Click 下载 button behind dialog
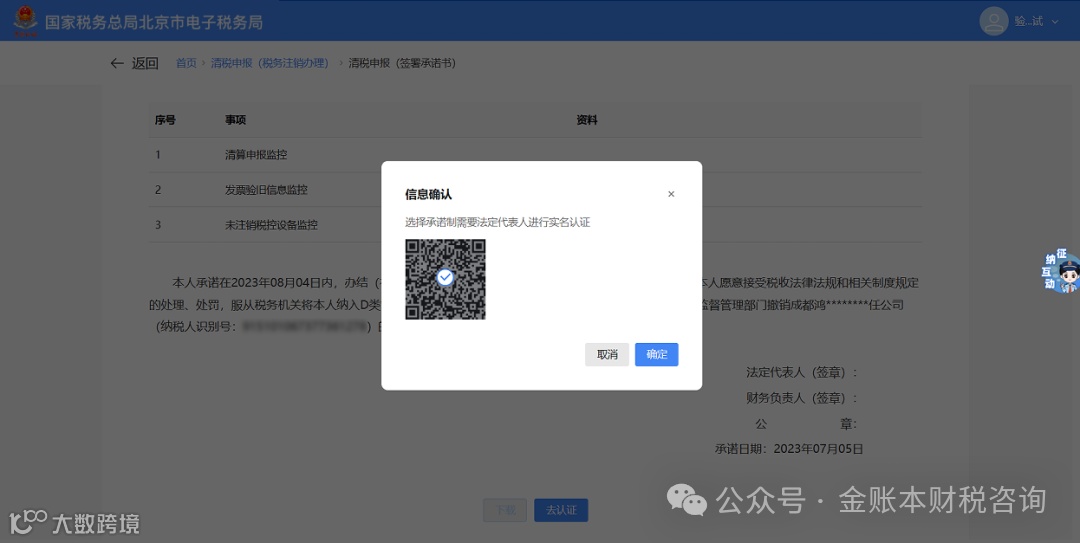1080x543 pixels. [505, 510]
